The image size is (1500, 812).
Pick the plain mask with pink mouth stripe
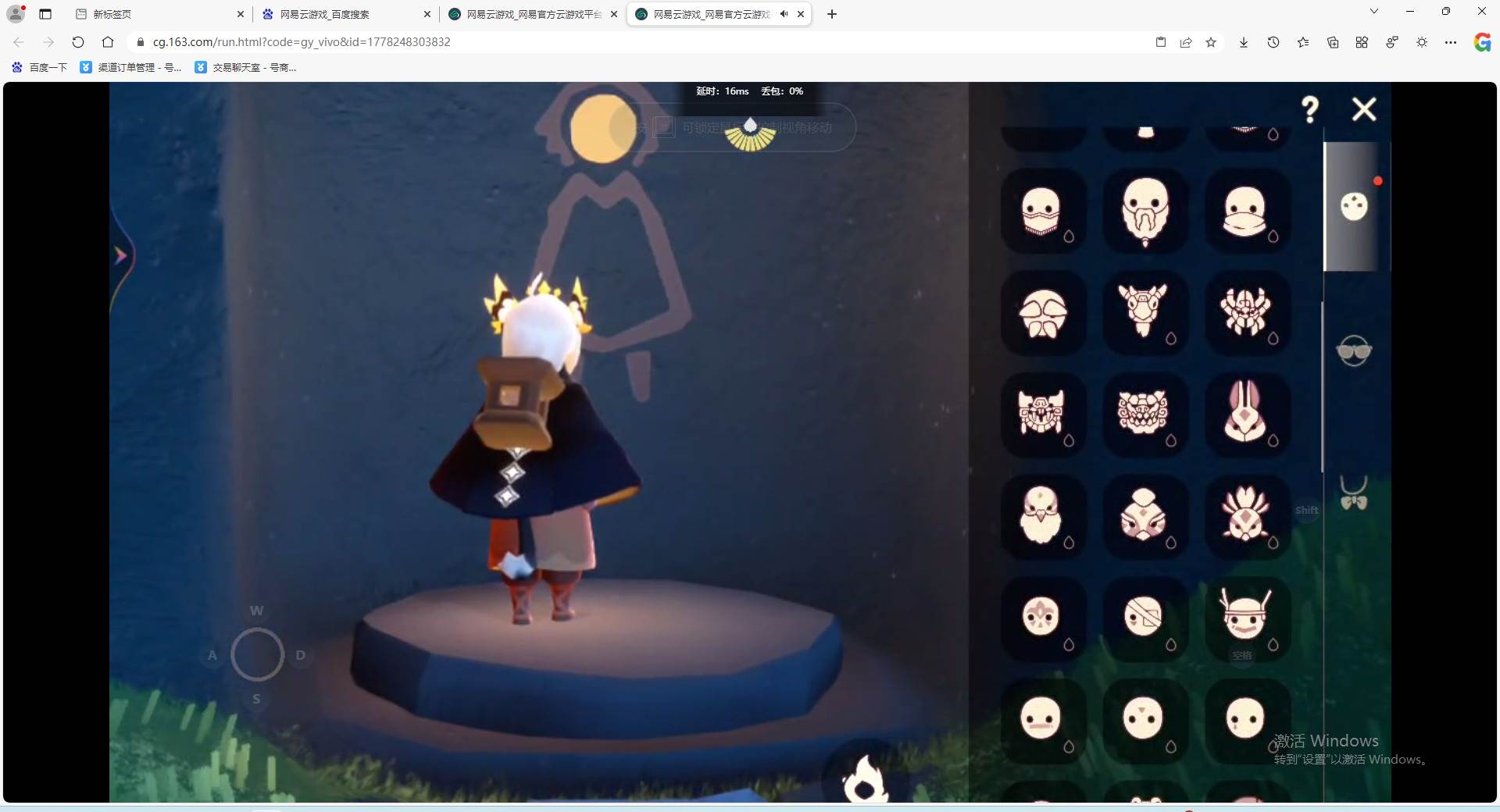(1043, 721)
